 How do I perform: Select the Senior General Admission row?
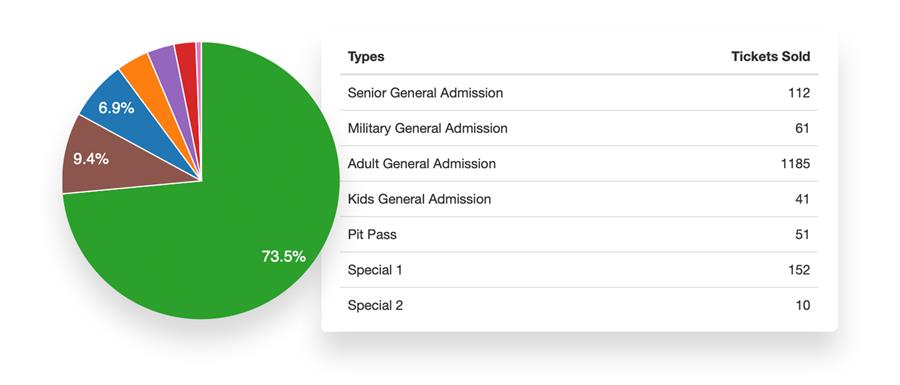(x=579, y=93)
